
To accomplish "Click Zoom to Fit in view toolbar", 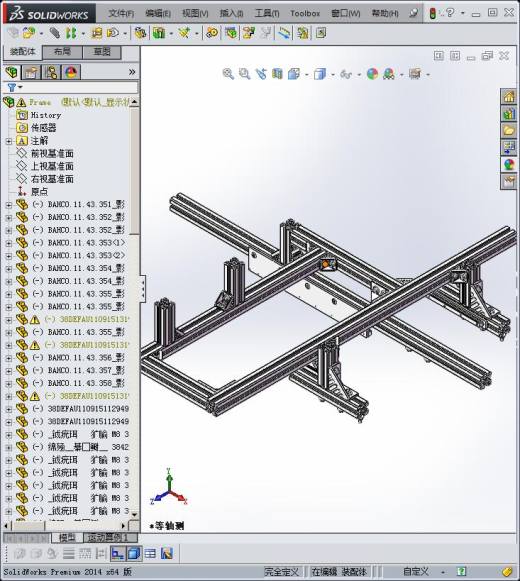I will pyautogui.click(x=228, y=74).
